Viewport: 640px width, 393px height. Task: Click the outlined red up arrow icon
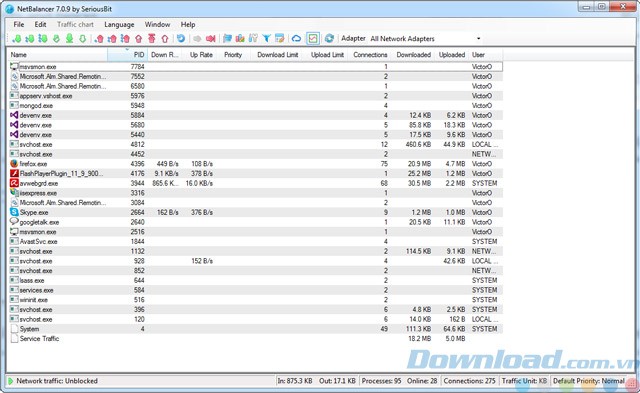[x=165, y=39]
